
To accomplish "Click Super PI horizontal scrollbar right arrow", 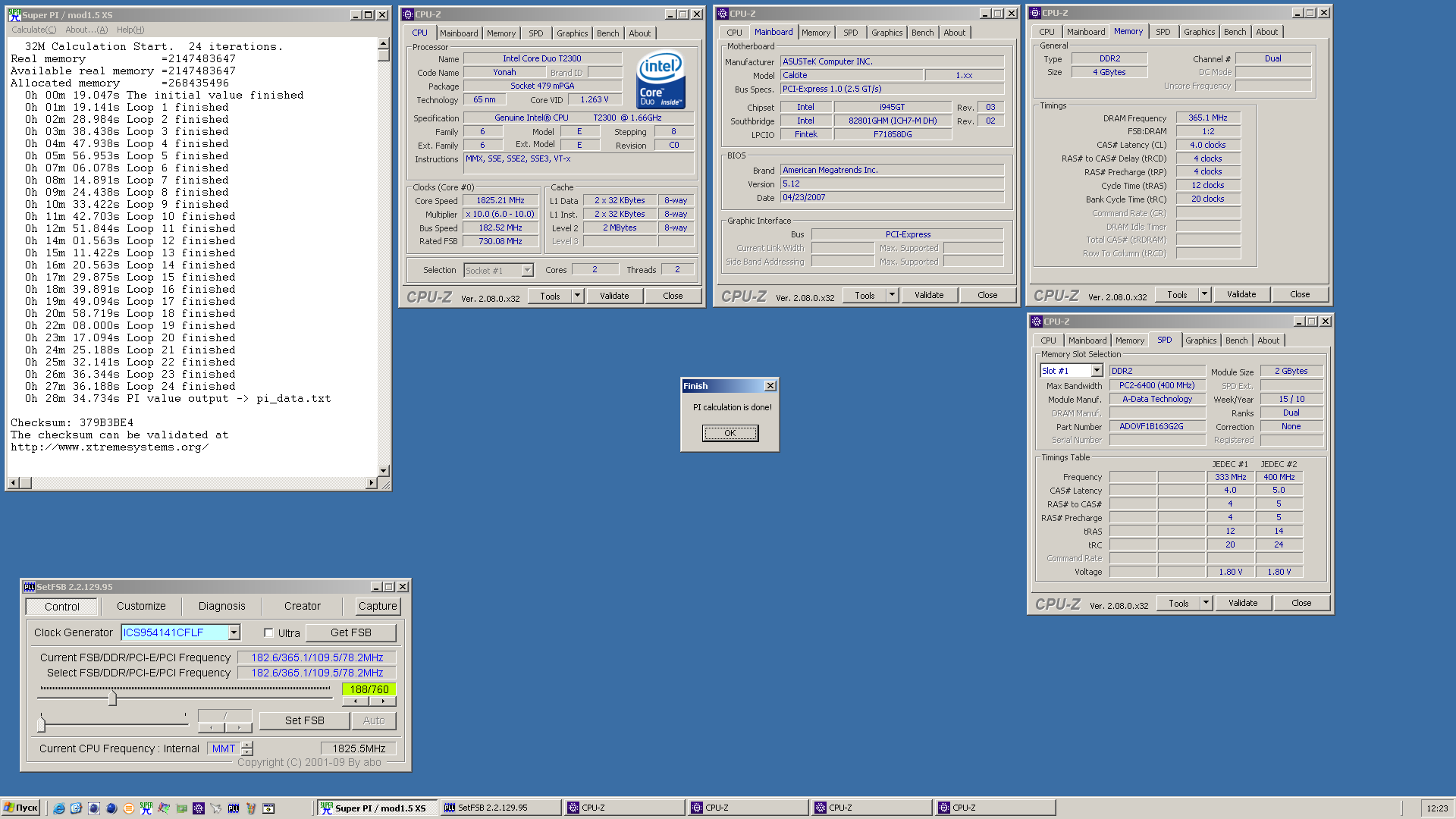I will pos(371,483).
